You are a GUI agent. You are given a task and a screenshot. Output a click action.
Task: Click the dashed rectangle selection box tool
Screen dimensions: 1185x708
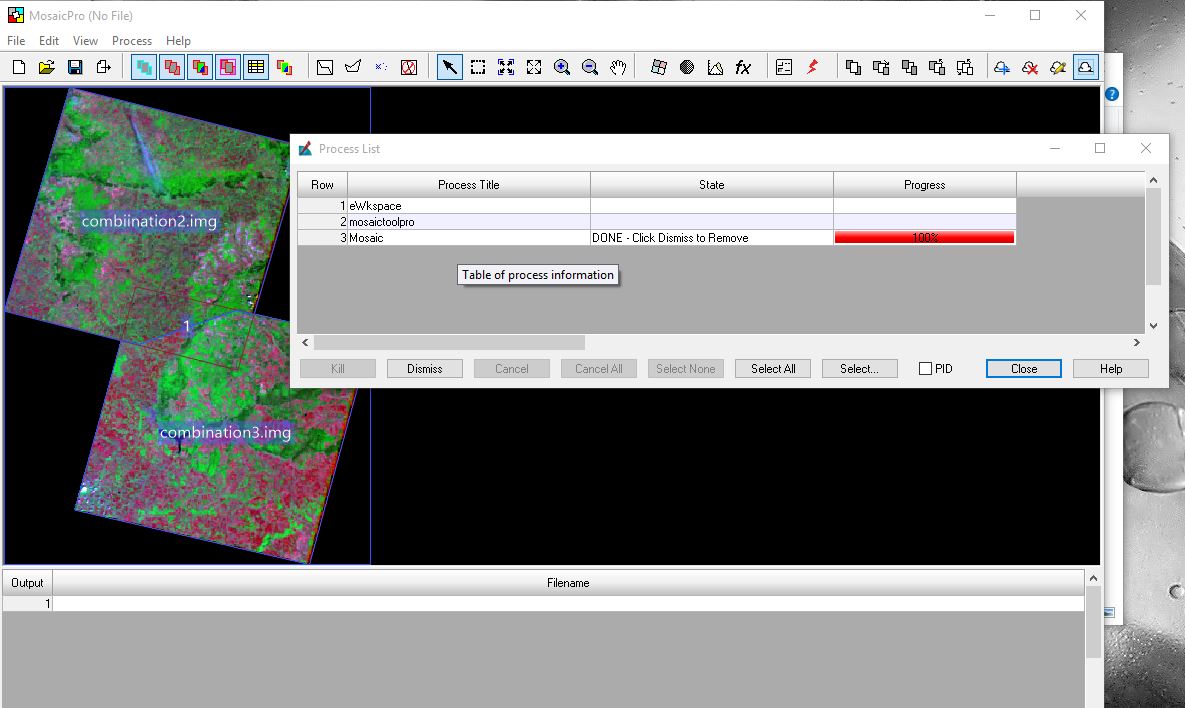[x=478, y=67]
